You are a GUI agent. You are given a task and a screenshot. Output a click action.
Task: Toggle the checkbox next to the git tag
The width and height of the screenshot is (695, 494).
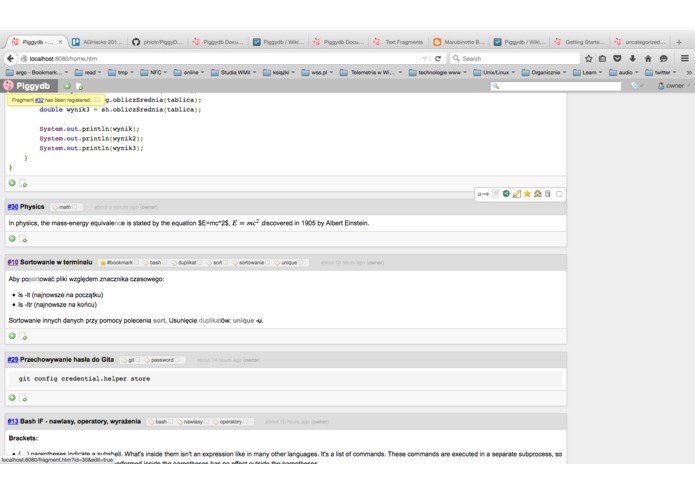138,360
